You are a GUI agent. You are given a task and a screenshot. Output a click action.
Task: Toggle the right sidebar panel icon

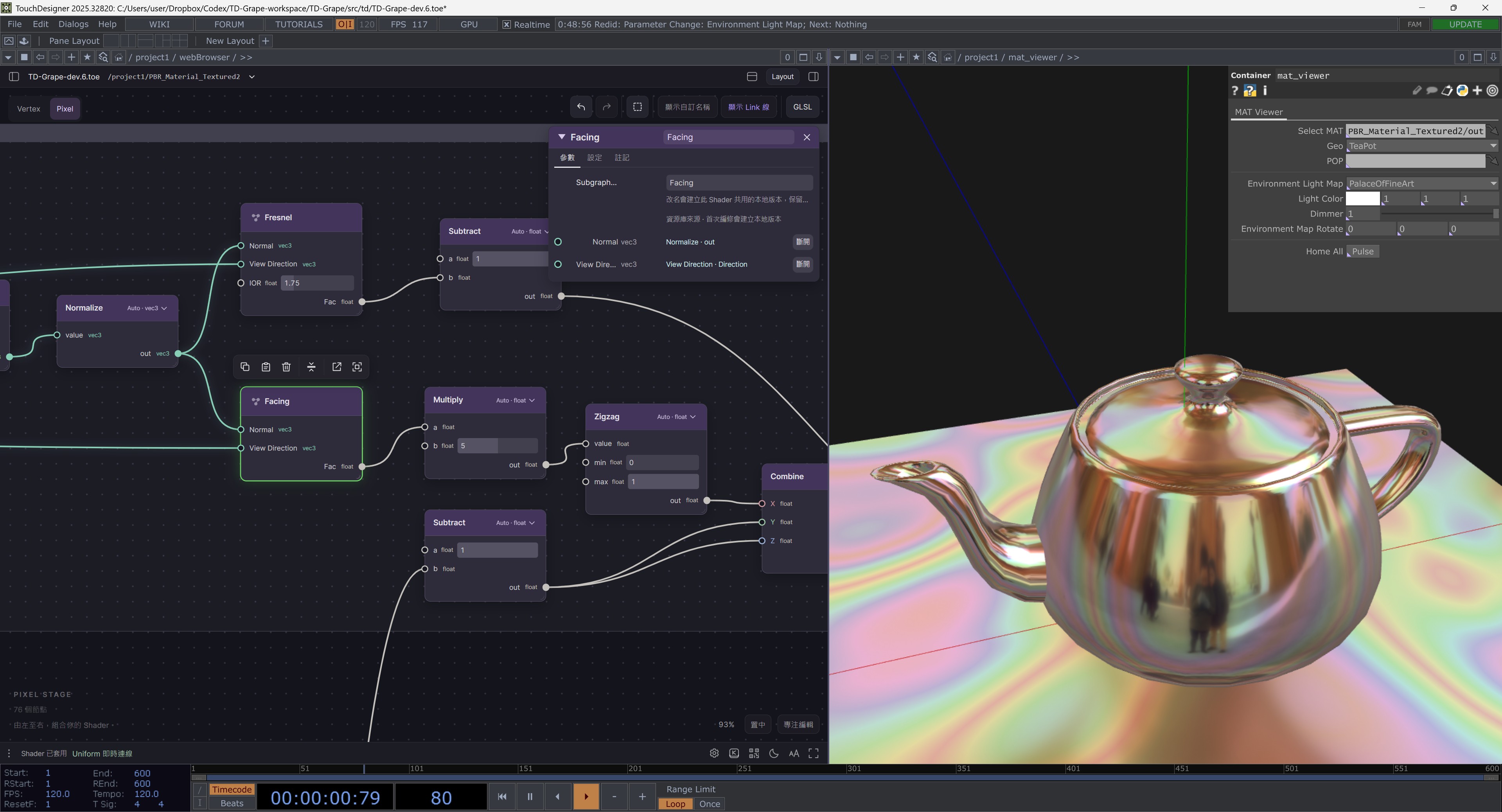(814, 76)
